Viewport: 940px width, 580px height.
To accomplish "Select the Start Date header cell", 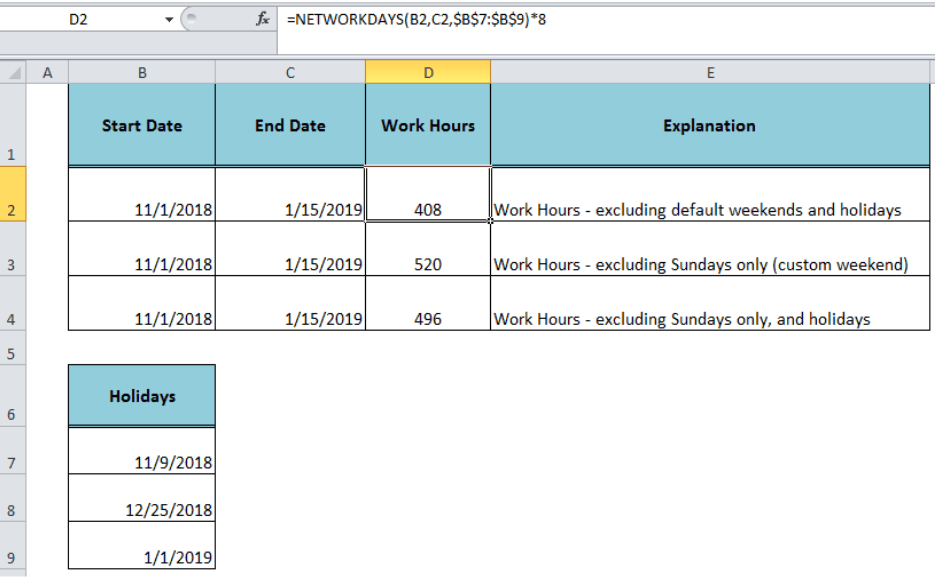I will coord(141,125).
